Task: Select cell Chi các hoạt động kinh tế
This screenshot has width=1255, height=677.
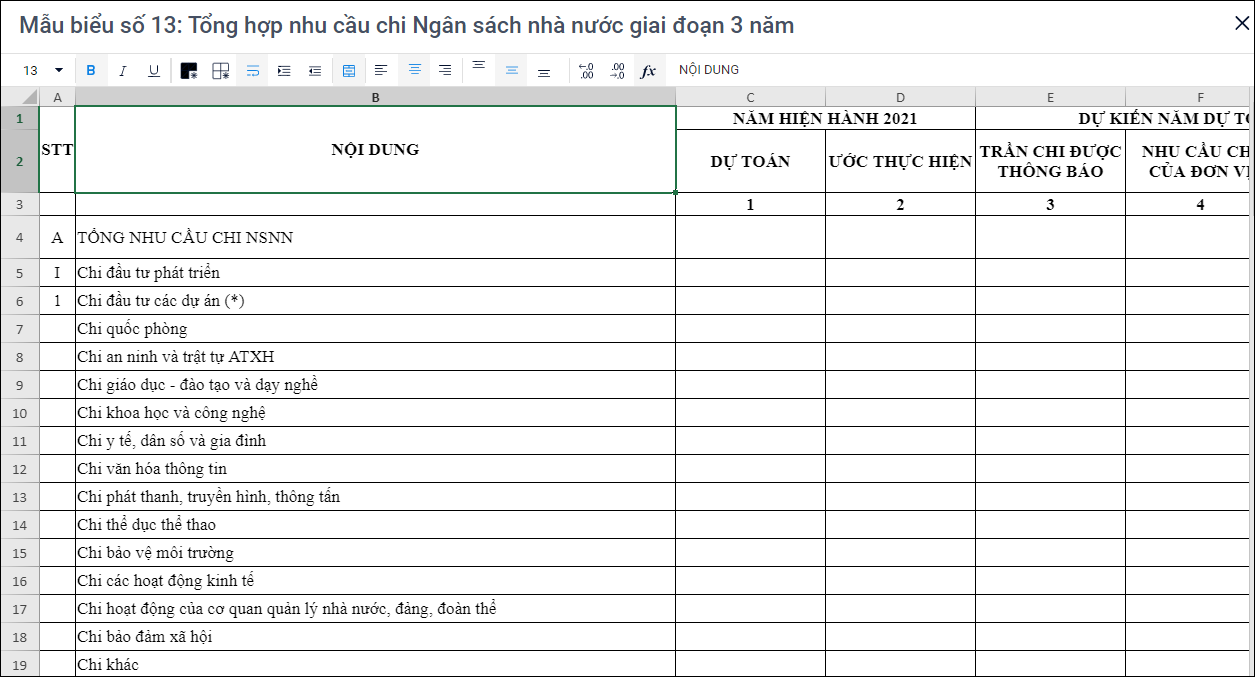Action: pyautogui.click(x=375, y=581)
